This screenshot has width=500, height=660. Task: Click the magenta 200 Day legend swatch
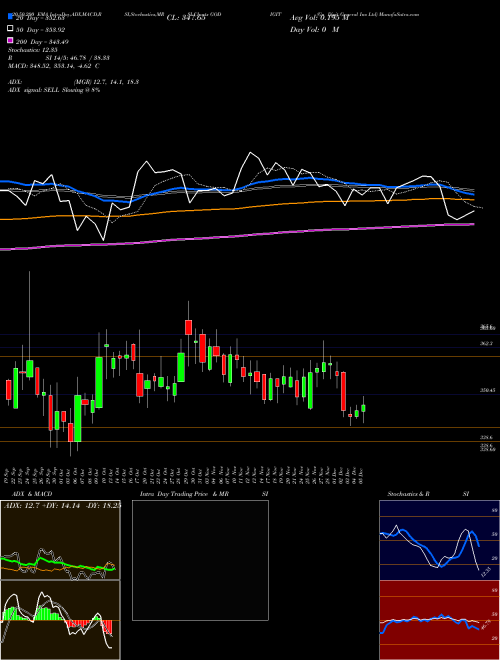10,41
